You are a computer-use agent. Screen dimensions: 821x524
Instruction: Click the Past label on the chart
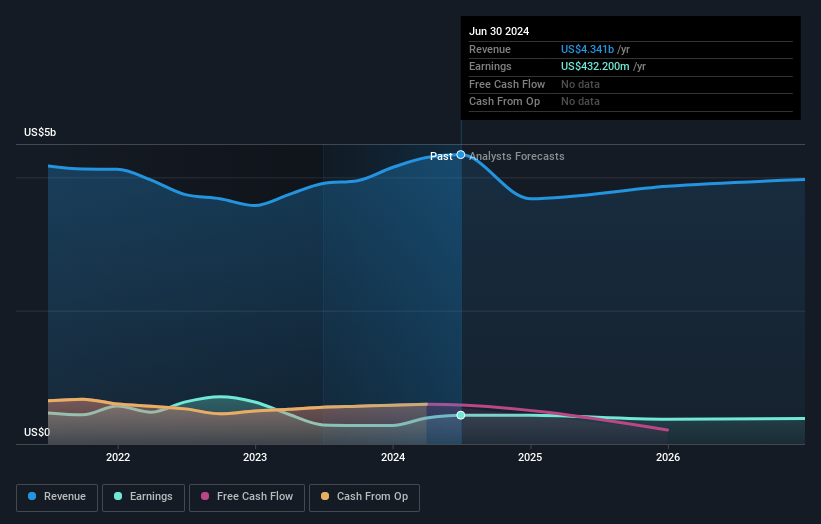pos(441,157)
